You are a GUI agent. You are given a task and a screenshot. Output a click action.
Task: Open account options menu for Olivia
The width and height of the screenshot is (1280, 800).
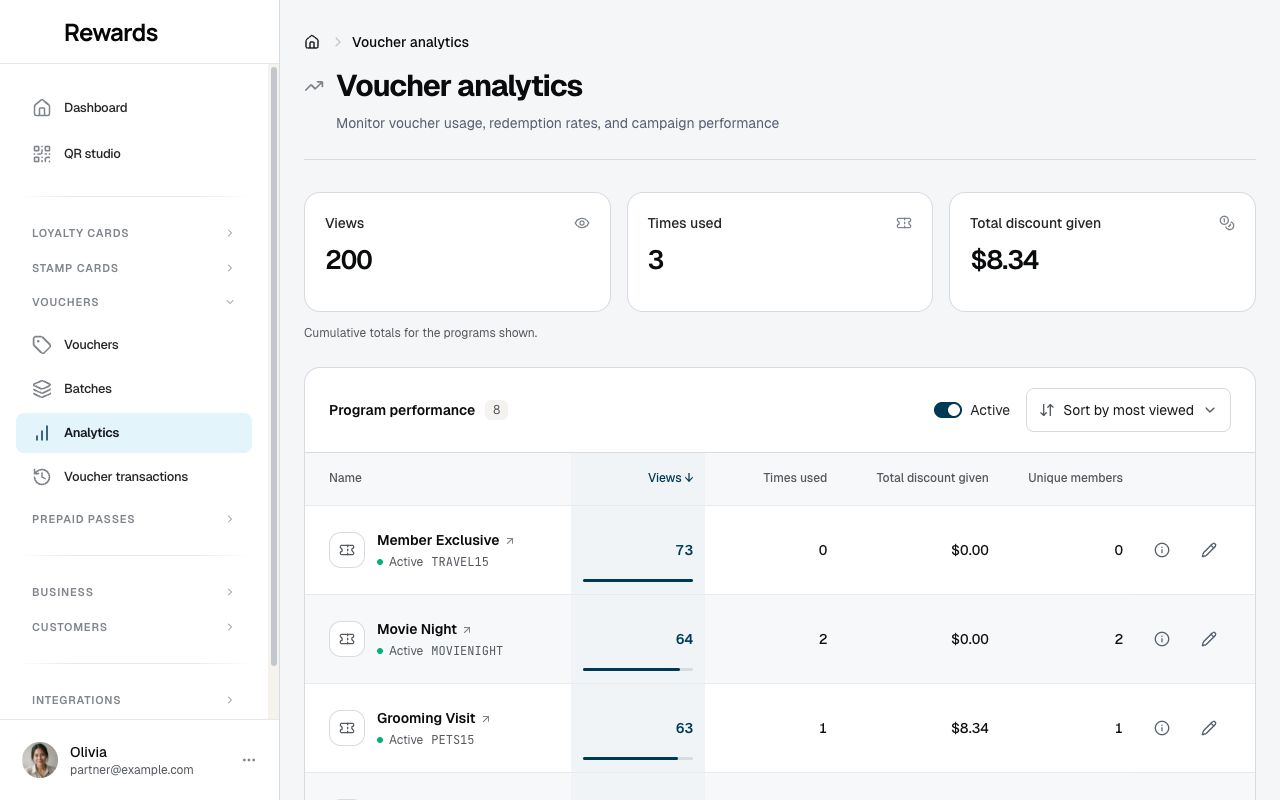pyautogui.click(x=249, y=760)
